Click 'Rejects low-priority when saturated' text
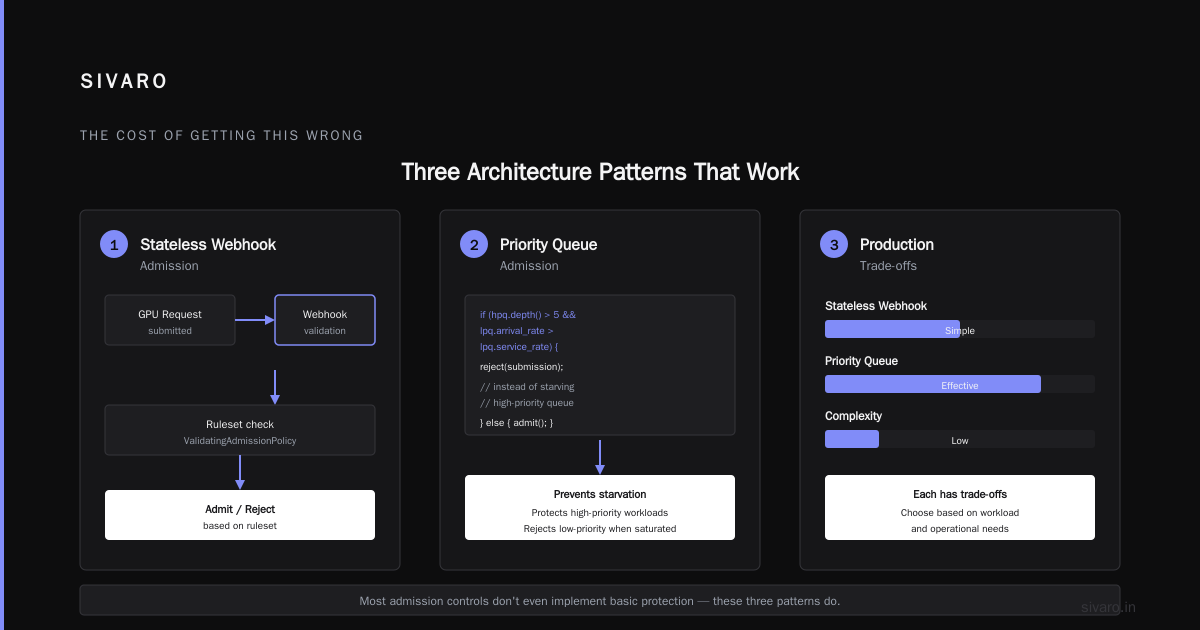 tap(600, 528)
